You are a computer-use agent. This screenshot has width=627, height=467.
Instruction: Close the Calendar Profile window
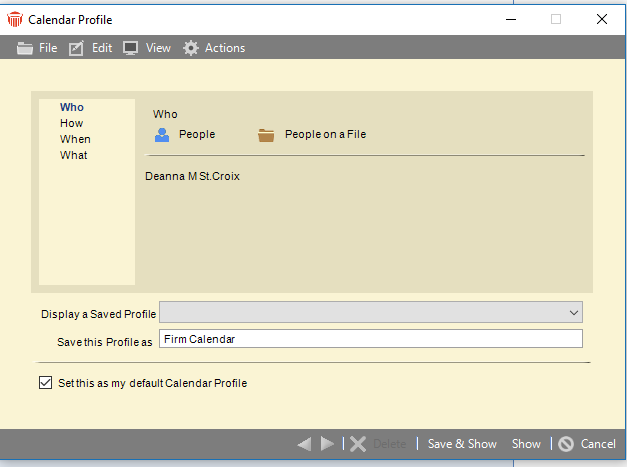point(602,19)
